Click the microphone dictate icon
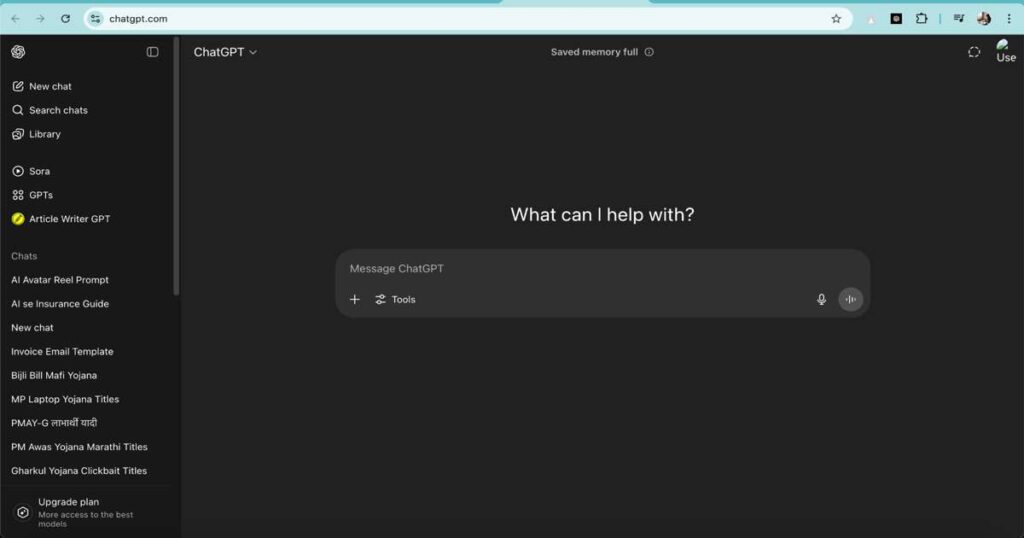Viewport: 1024px width, 538px height. click(x=821, y=299)
